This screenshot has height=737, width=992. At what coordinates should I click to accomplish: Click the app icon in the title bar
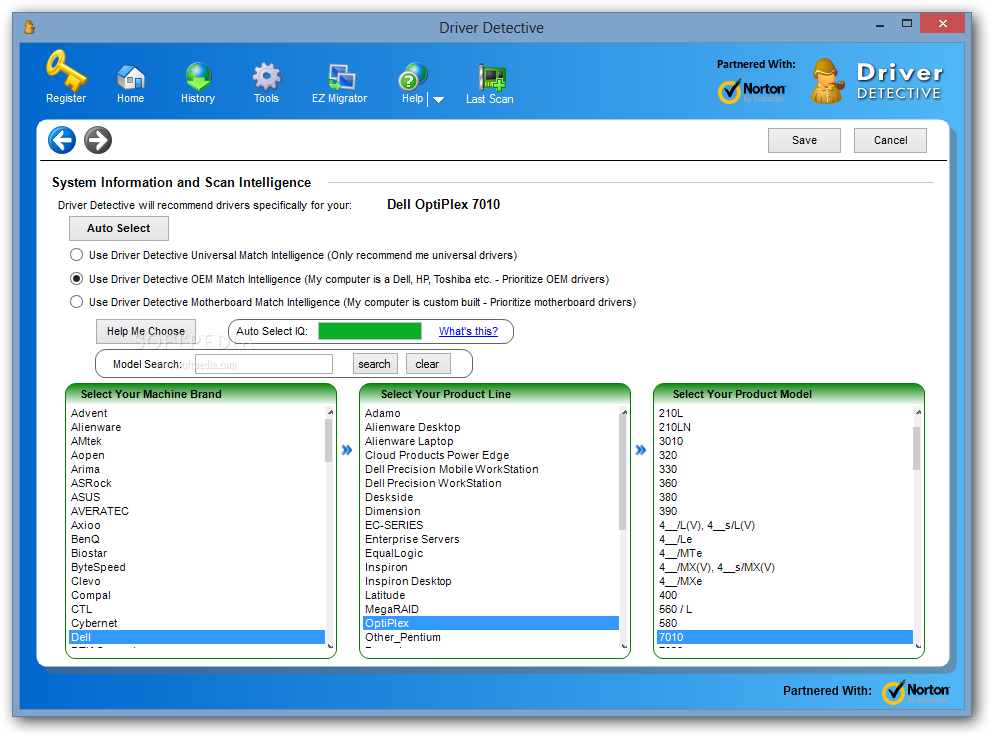[x=29, y=27]
